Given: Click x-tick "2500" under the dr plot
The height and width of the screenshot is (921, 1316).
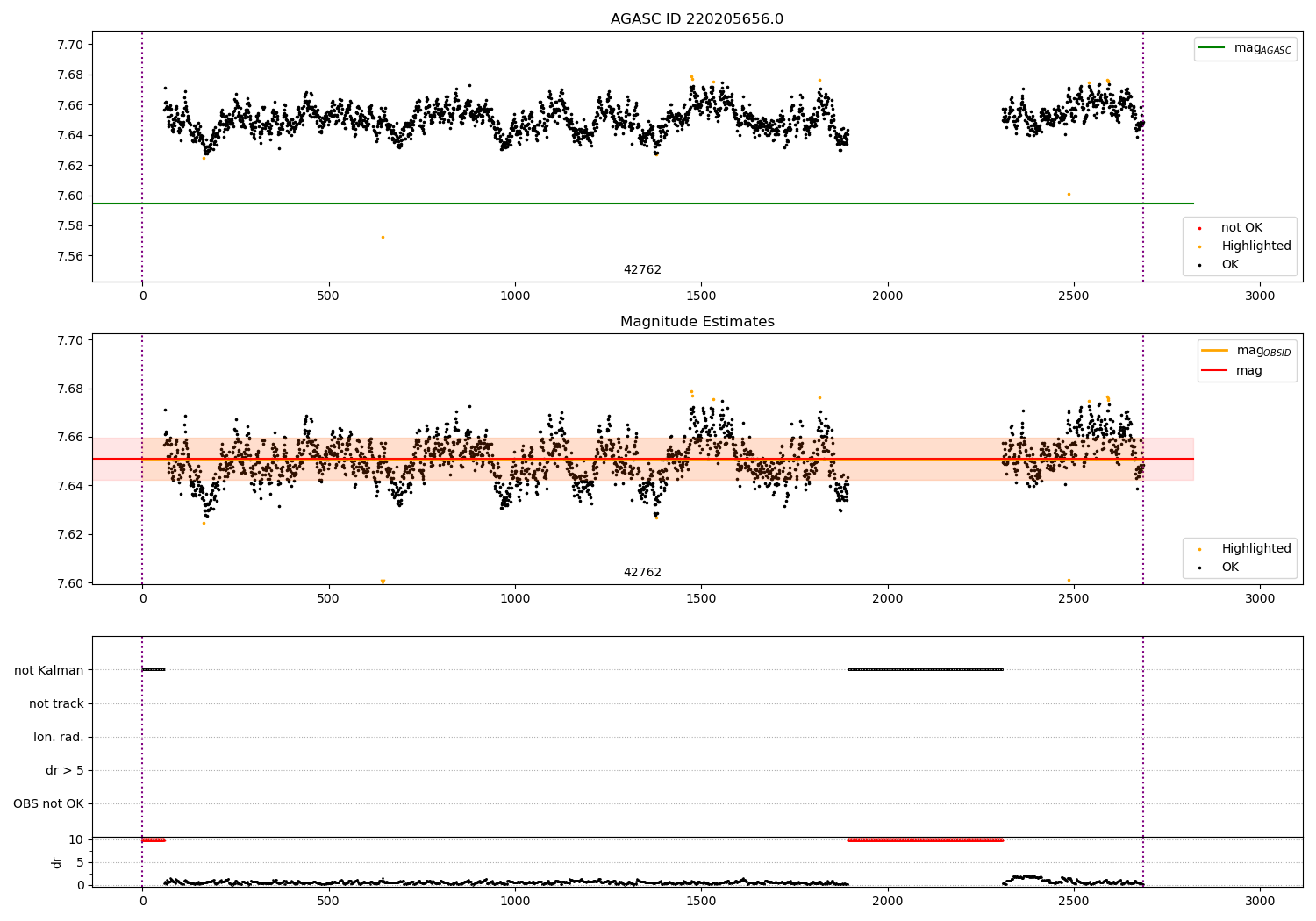Looking at the screenshot, I should (1074, 901).
